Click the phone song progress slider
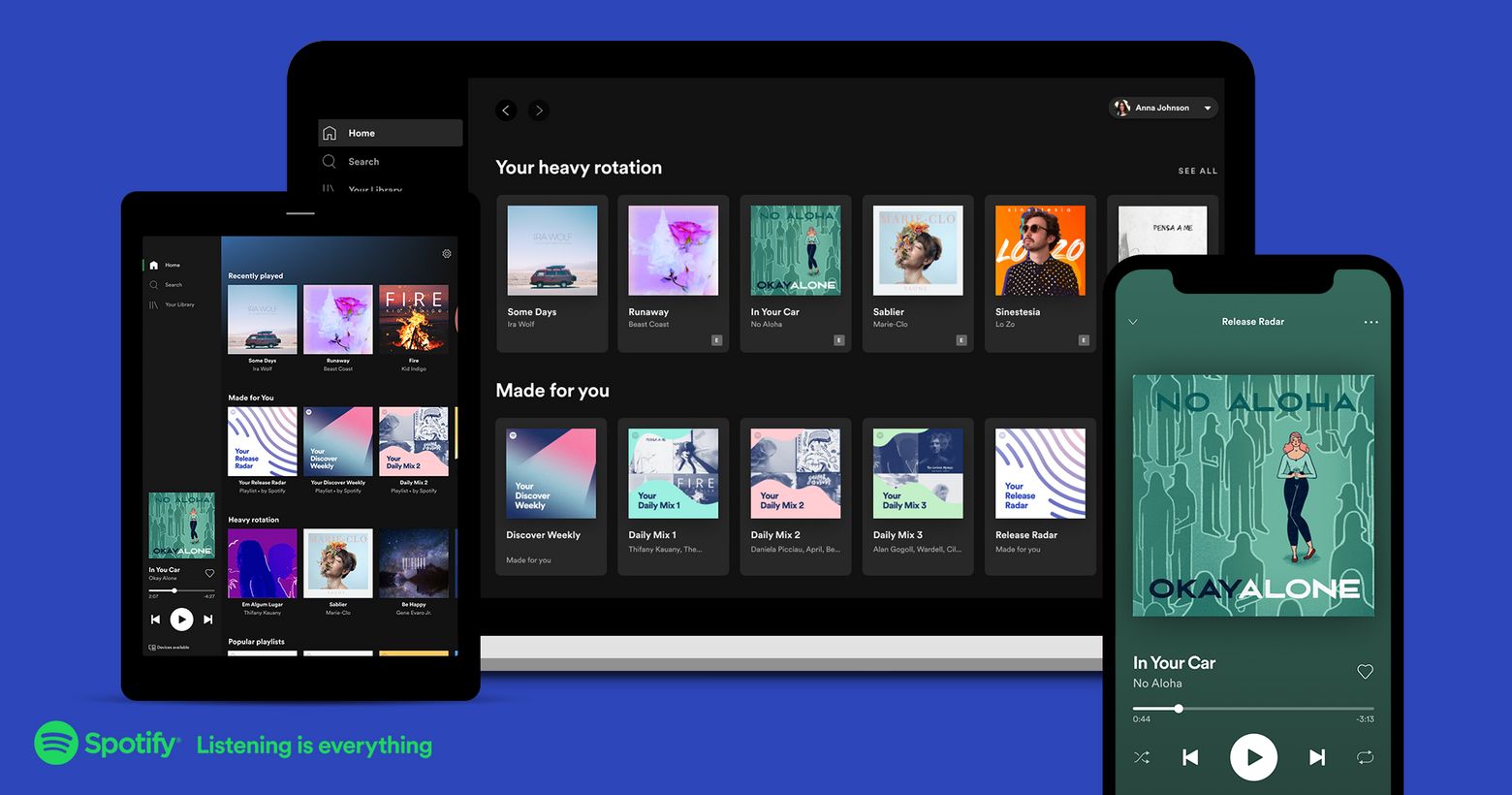This screenshot has height=795, width=1512. point(1252,709)
